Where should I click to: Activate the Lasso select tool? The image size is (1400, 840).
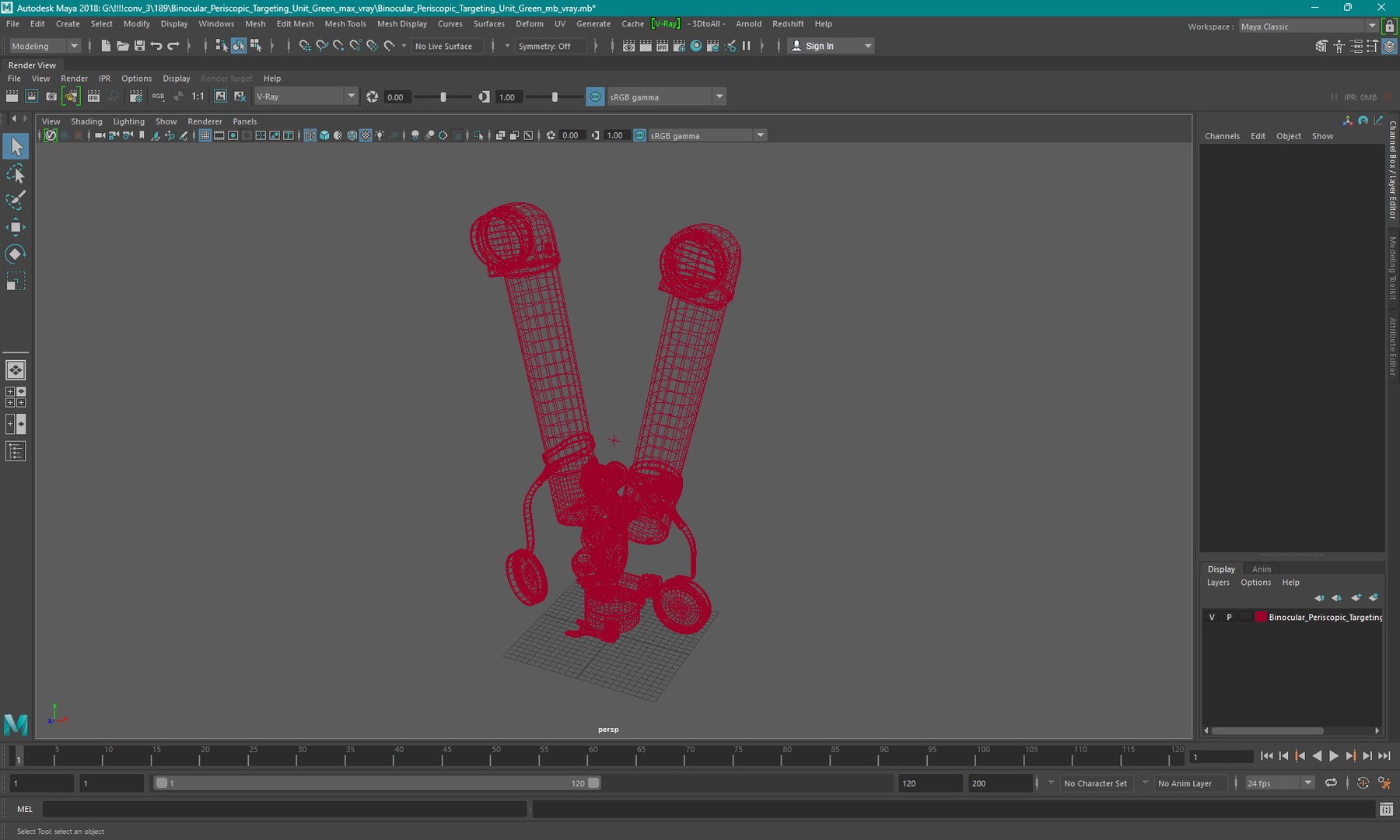(16, 173)
